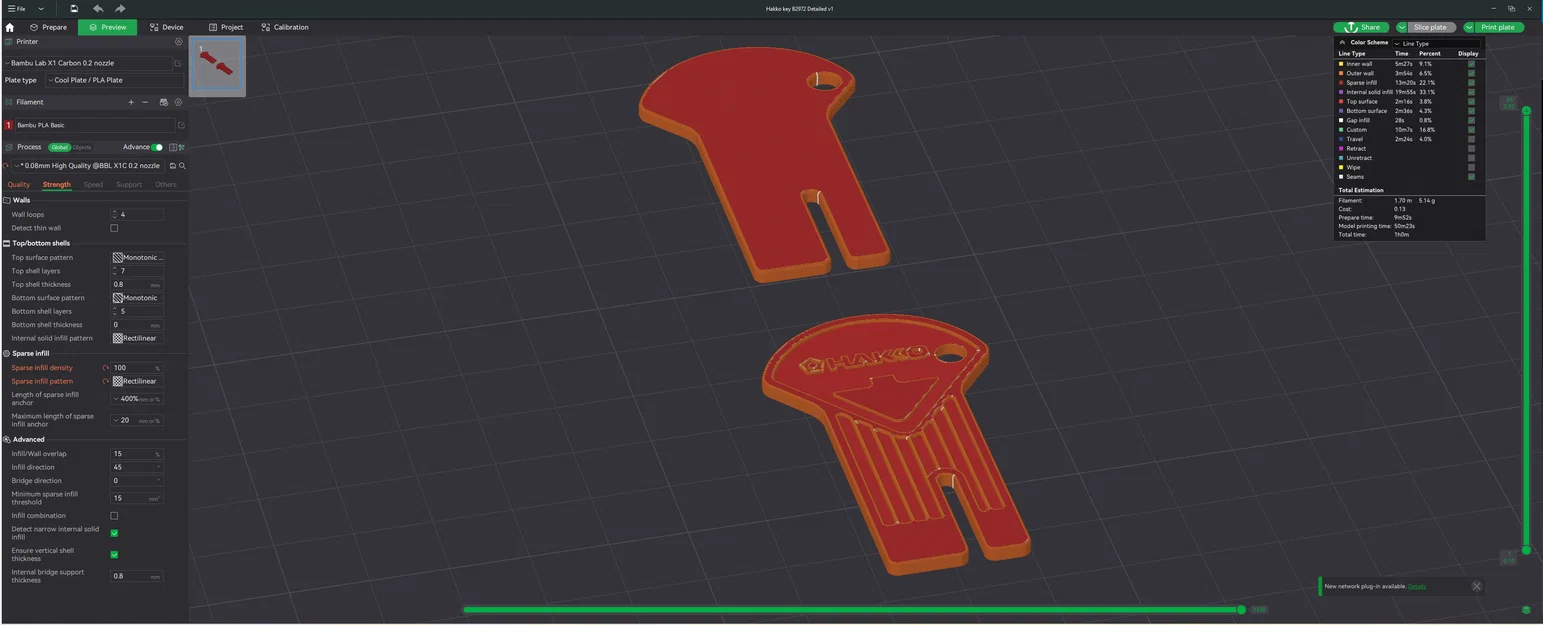Save the process preset

pos(173,166)
